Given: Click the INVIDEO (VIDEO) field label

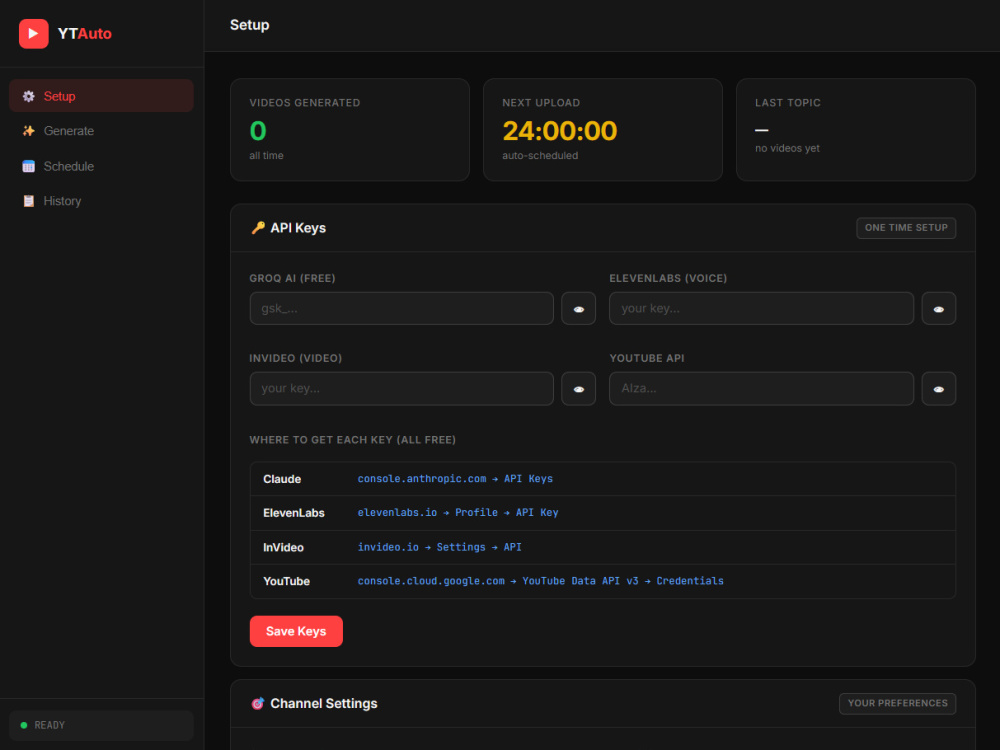Looking at the screenshot, I should click(x=296, y=358).
